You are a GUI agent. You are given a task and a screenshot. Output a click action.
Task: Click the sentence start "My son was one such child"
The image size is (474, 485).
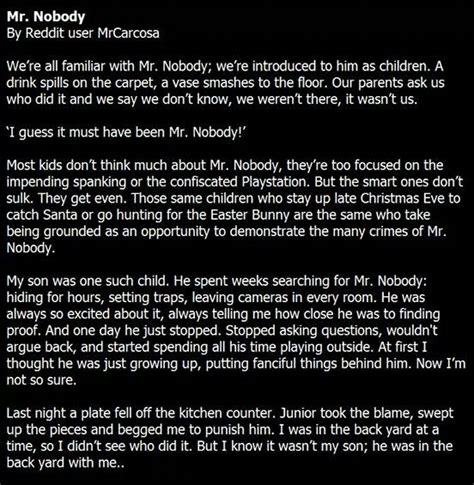click(x=88, y=281)
